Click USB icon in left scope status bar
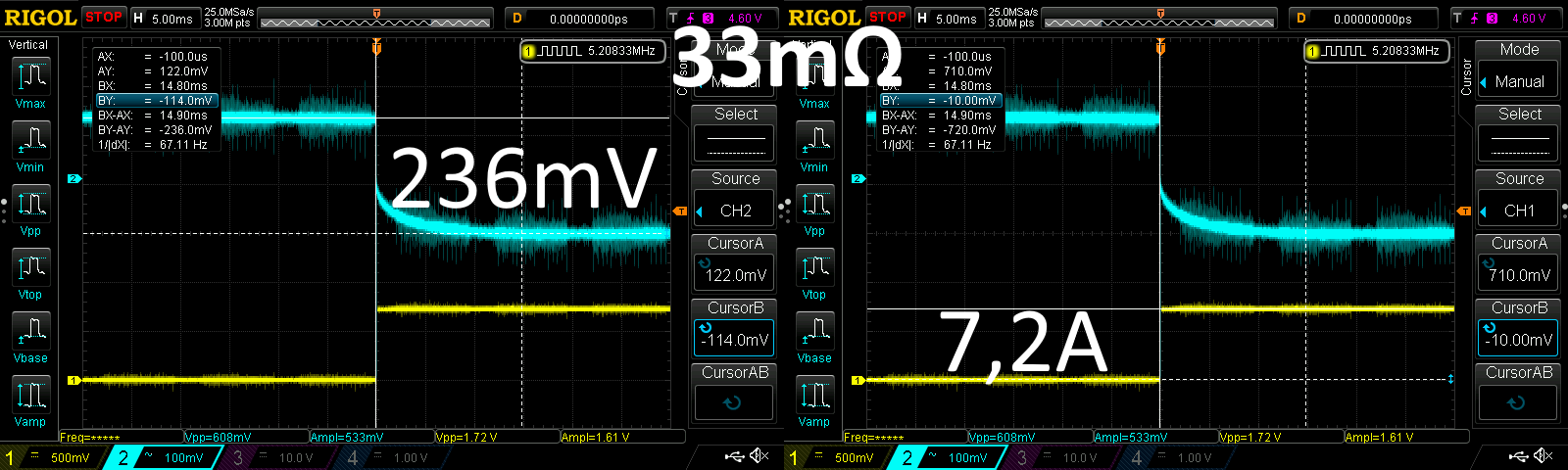Image resolution: width=1568 pixels, height=470 pixels. tap(735, 456)
